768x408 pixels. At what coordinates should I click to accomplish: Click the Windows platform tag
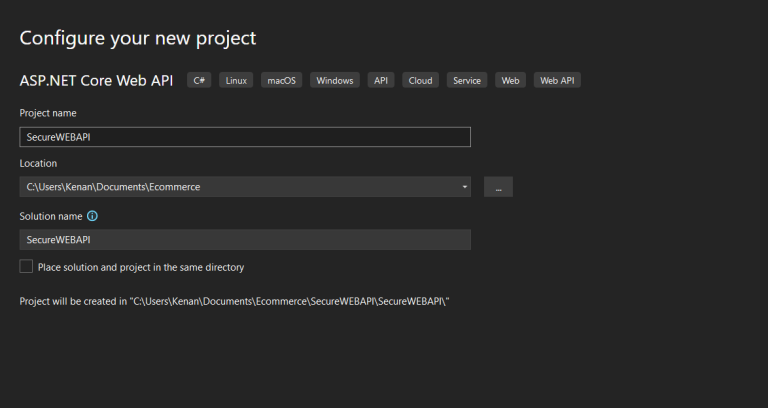click(334, 80)
